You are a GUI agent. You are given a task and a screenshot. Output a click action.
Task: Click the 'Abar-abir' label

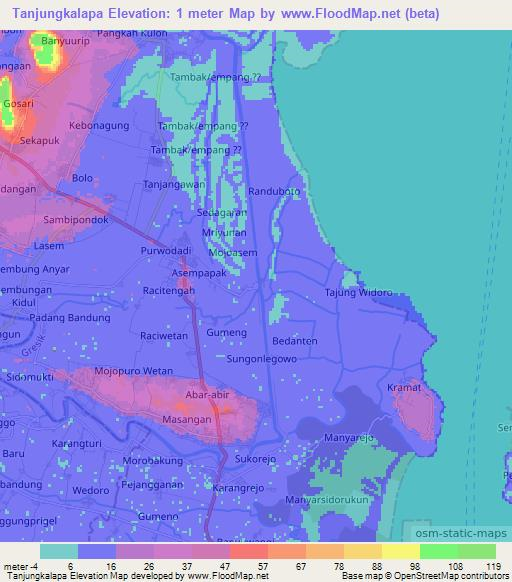[x=207, y=395]
